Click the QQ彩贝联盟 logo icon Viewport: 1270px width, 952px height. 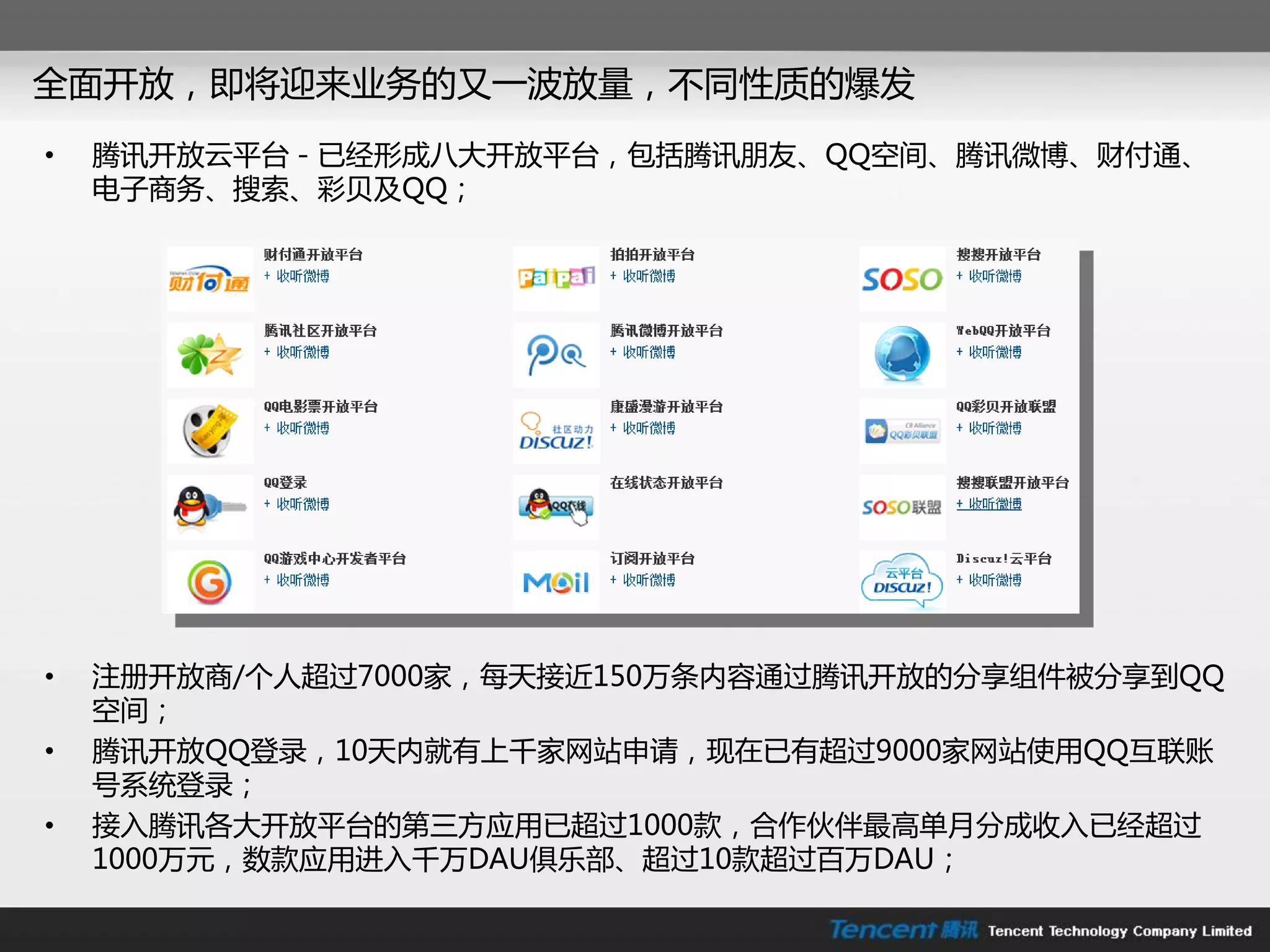click(902, 431)
